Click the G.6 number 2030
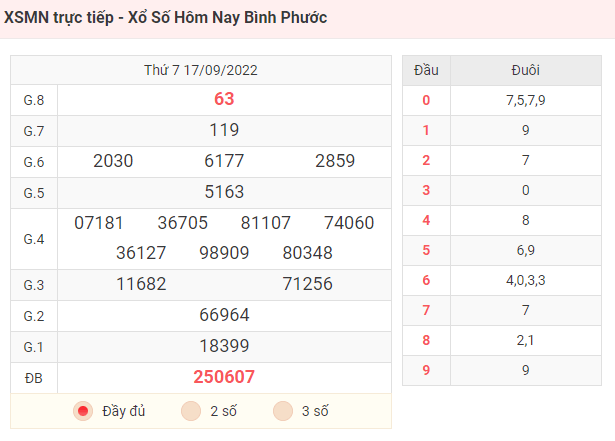This screenshot has height=441, width=615. pos(113,161)
